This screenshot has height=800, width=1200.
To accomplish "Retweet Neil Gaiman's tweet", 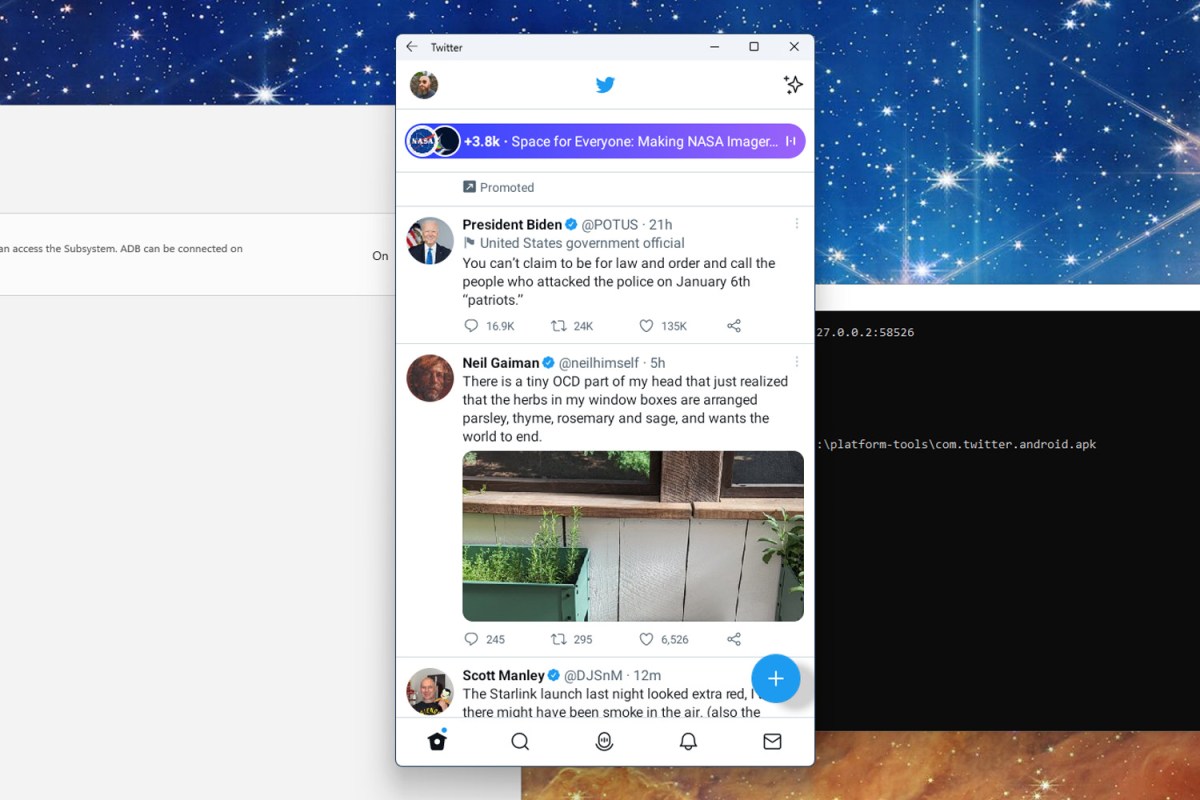I will [559, 639].
